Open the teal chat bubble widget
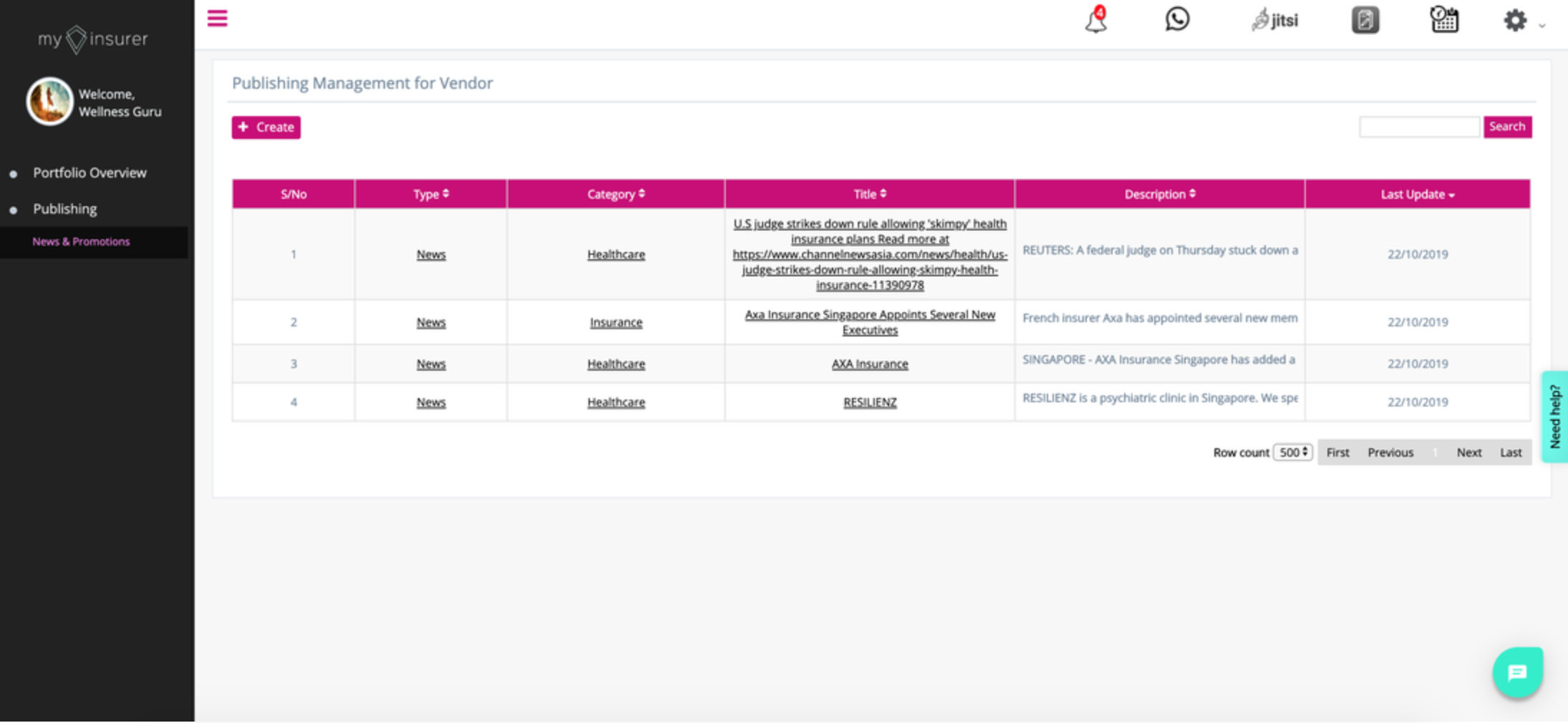1568x723 pixels. [1517, 672]
